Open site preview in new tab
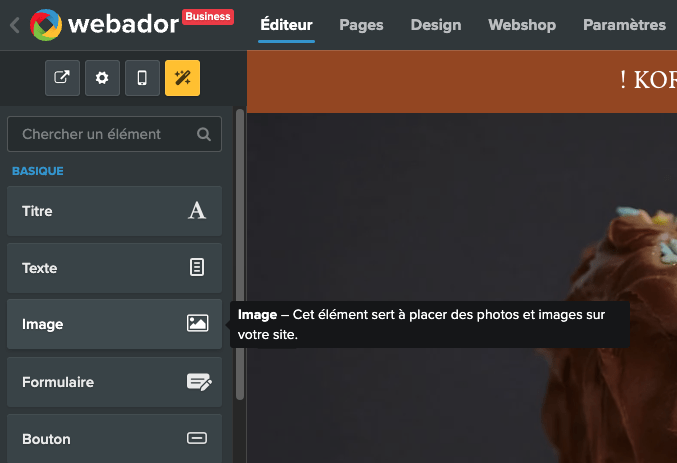Viewport: 677px width, 463px height. 62,78
